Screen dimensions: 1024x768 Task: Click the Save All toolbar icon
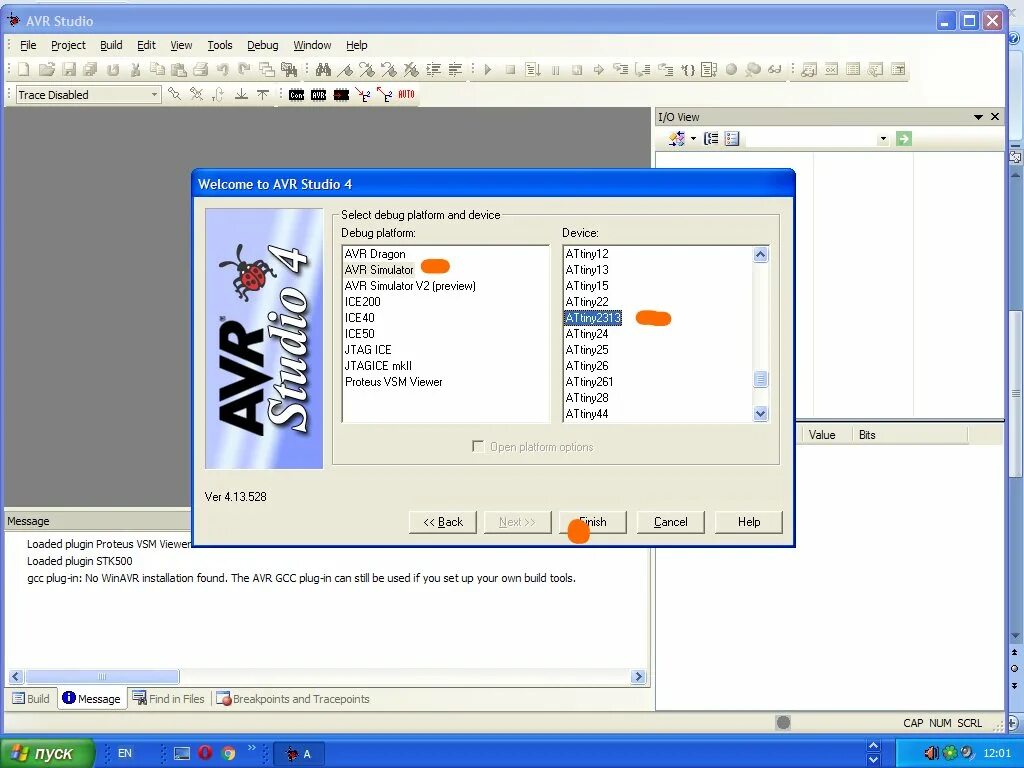click(x=90, y=69)
